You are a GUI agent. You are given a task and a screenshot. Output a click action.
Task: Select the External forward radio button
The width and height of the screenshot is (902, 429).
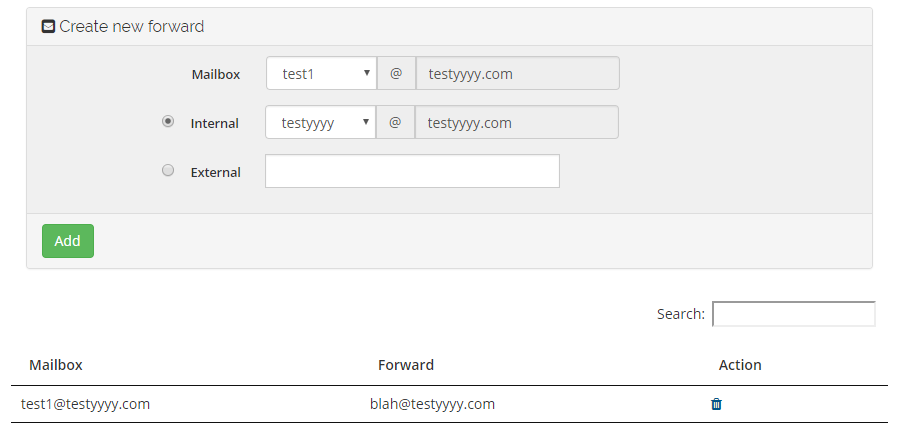tap(168, 171)
